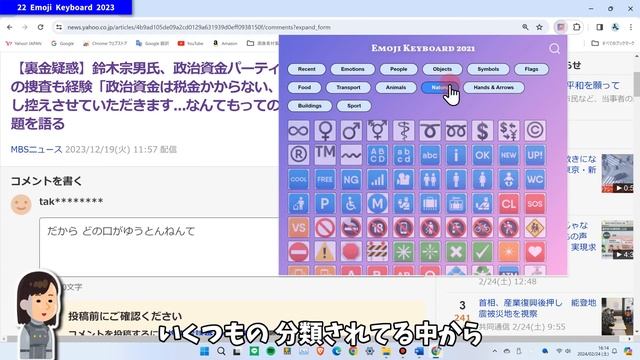Pick the yellow warning triangle emoji
The width and height of the screenshot is (640, 360).
[325, 251]
